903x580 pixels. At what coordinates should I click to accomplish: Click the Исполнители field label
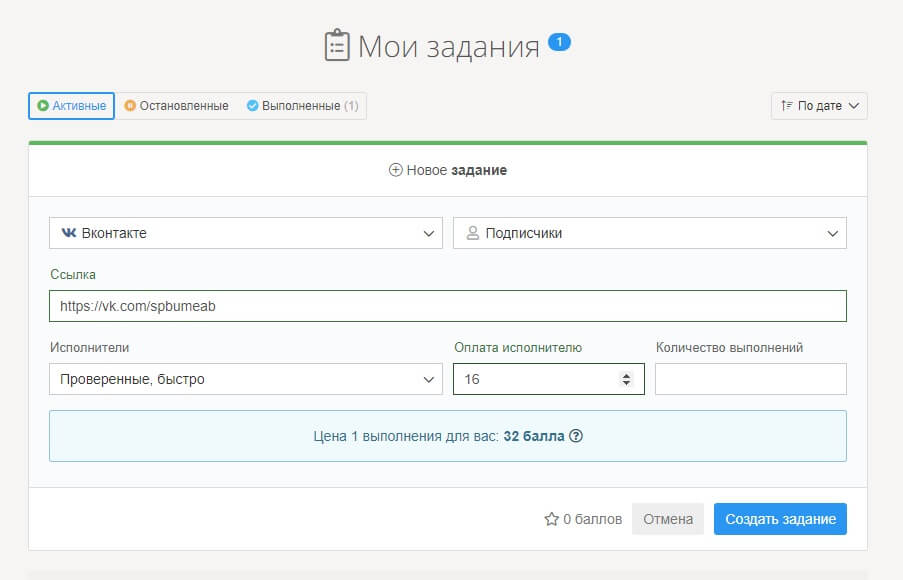coord(89,348)
